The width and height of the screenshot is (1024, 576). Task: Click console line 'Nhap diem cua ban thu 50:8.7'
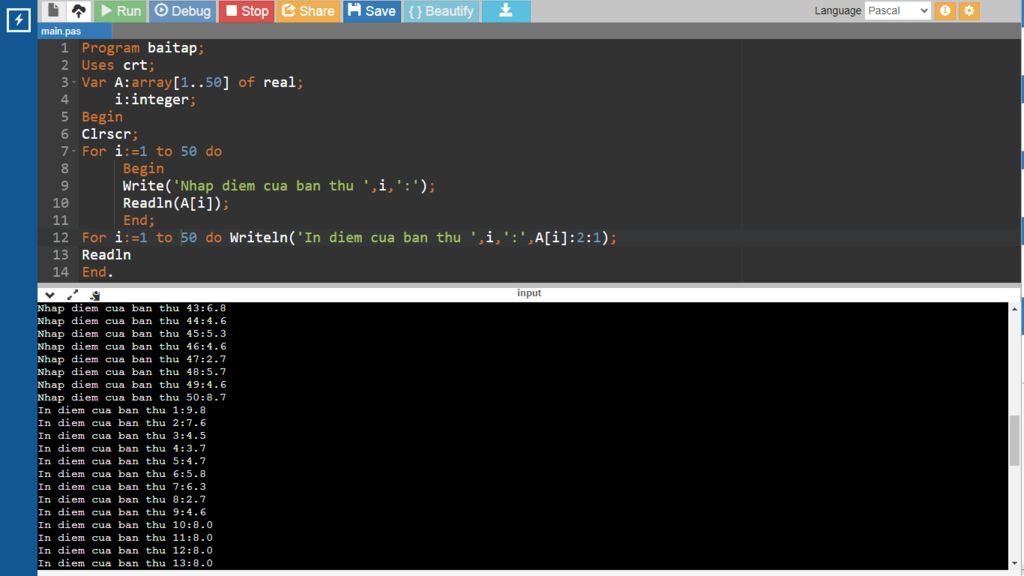(x=132, y=397)
